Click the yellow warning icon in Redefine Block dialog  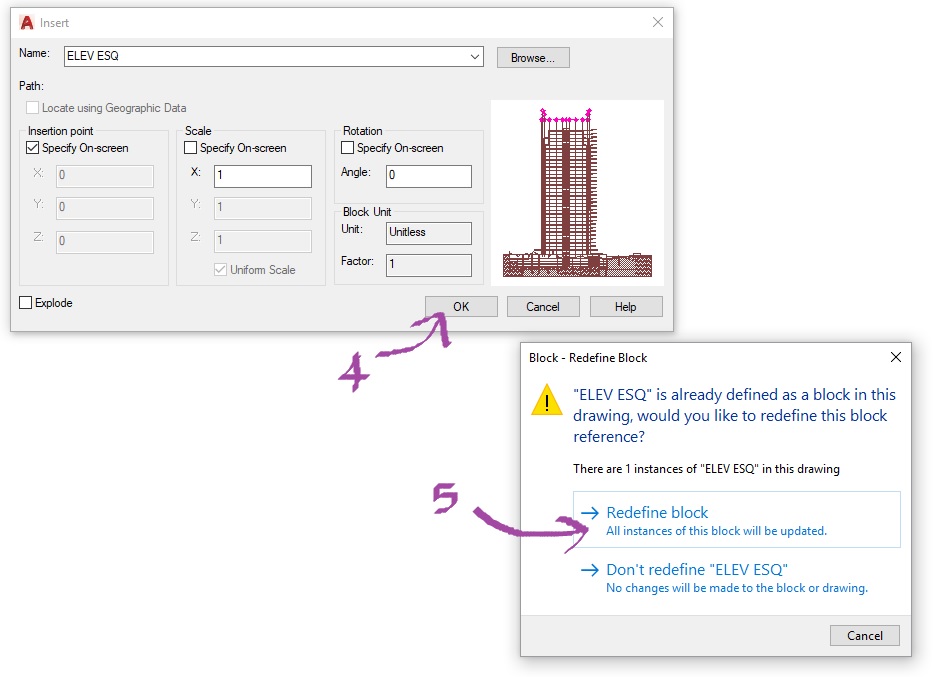[546, 401]
